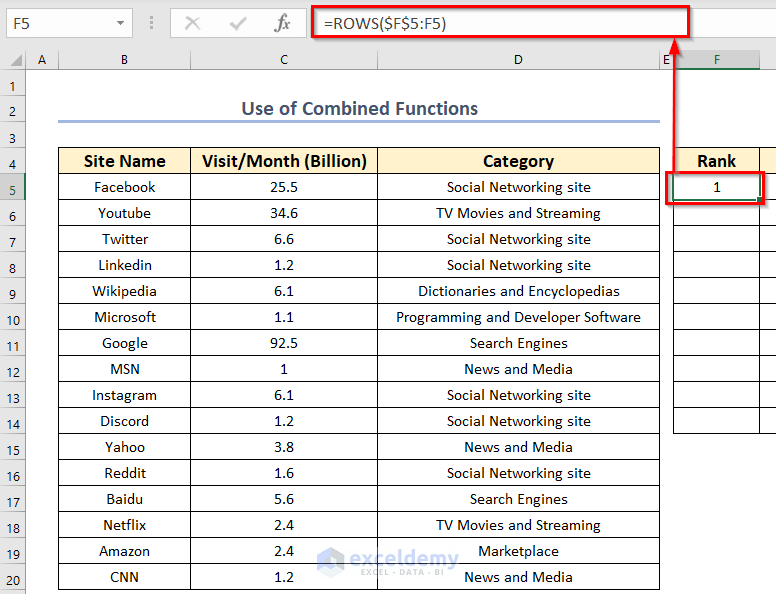Click the Rank header cell

point(716,161)
